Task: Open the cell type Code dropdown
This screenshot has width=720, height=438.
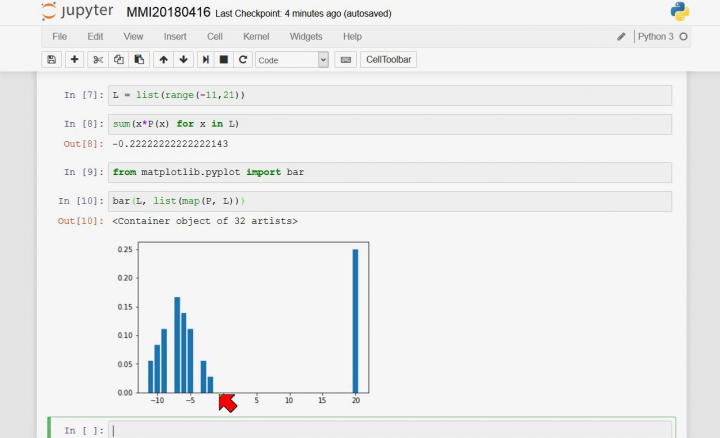Action: point(292,60)
